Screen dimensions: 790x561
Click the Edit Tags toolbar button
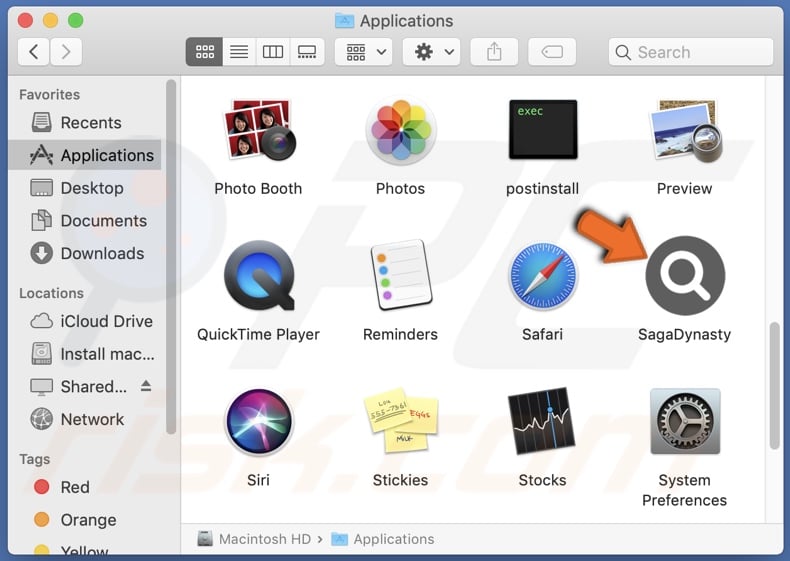[552, 51]
